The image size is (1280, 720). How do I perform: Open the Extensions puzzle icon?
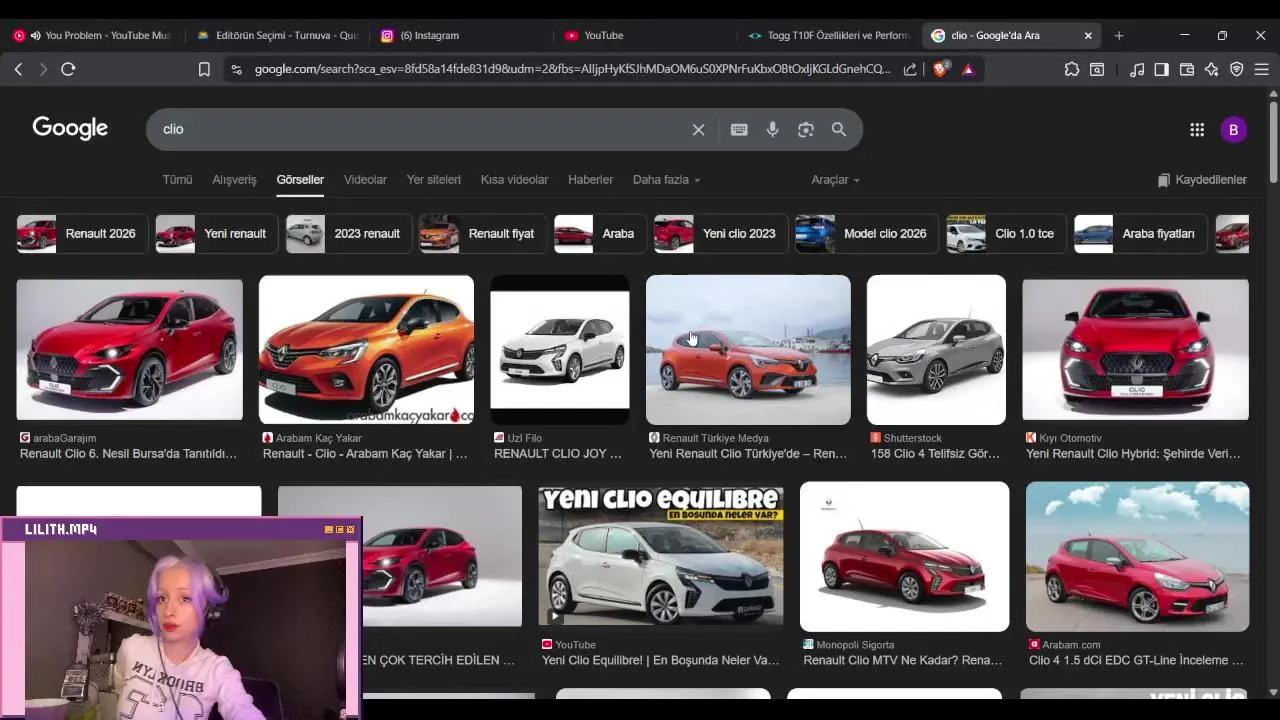point(1072,69)
